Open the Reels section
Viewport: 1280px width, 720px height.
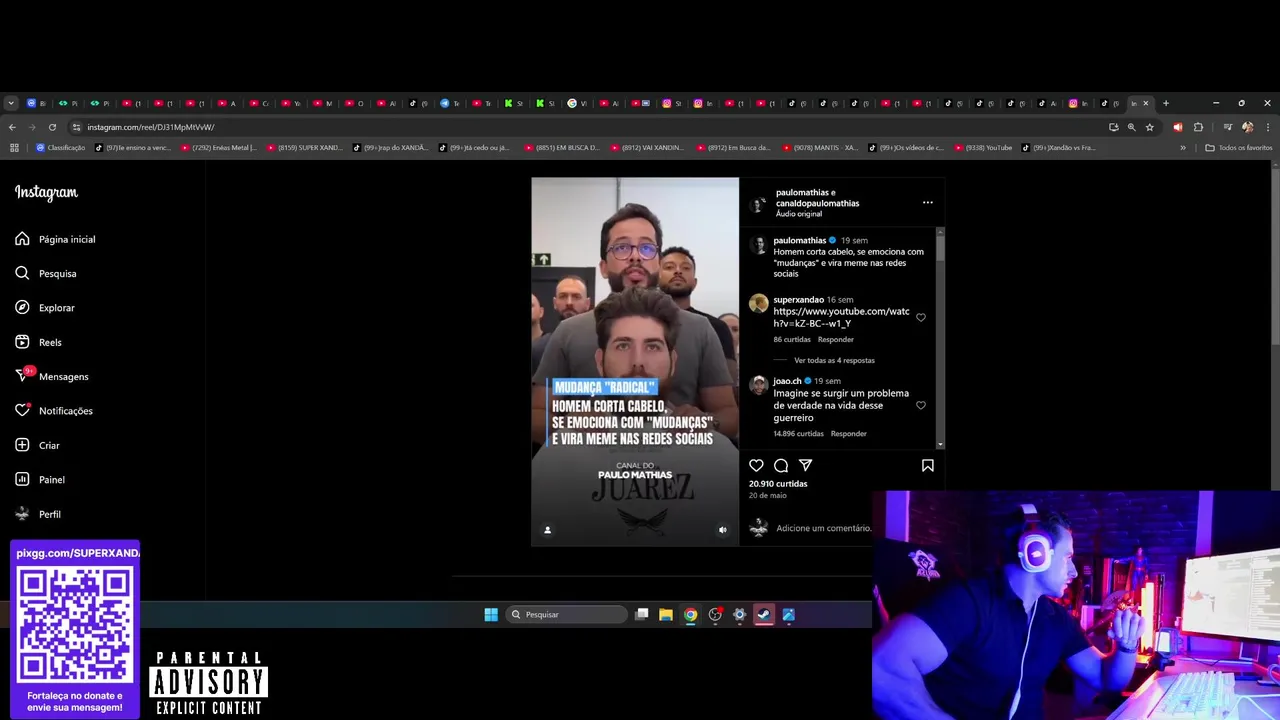coord(38,342)
